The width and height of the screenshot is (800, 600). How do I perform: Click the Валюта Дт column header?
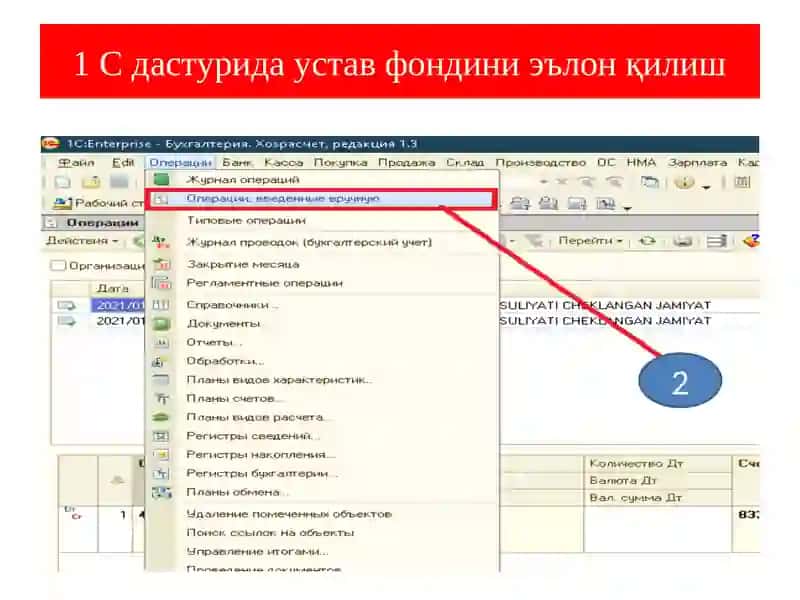click(x=658, y=481)
